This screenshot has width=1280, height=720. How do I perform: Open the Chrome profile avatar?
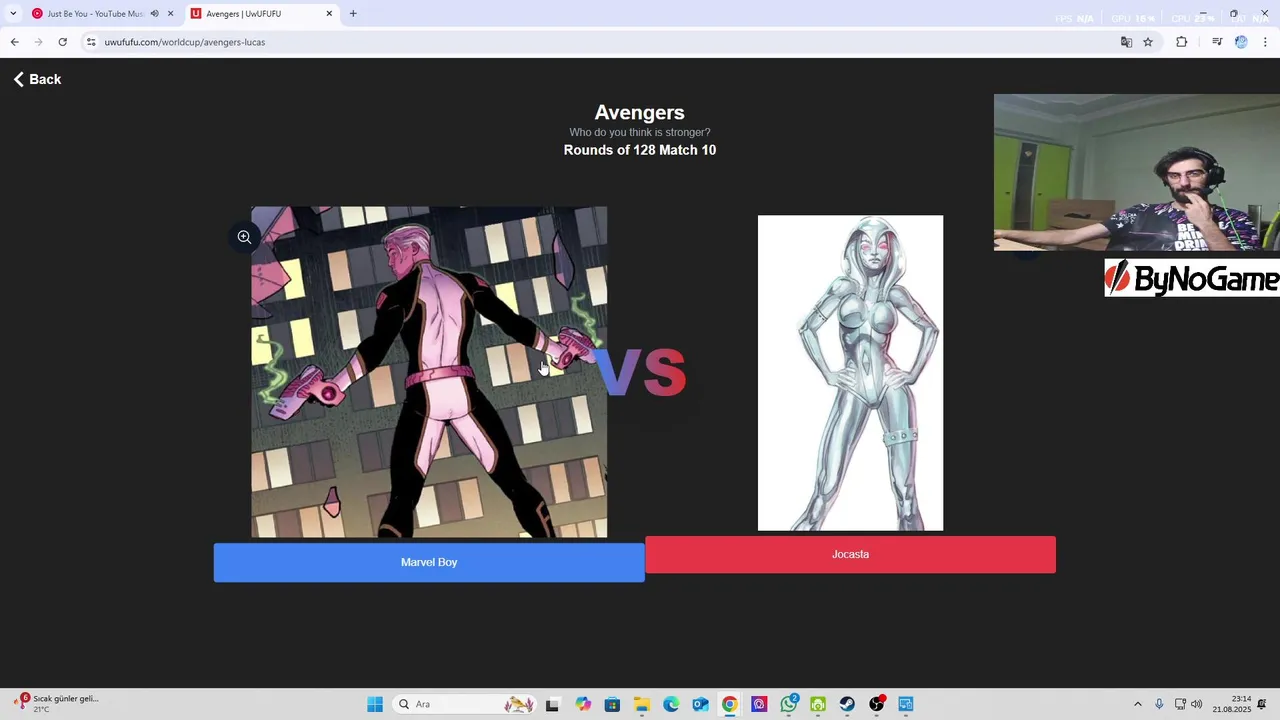1241,42
